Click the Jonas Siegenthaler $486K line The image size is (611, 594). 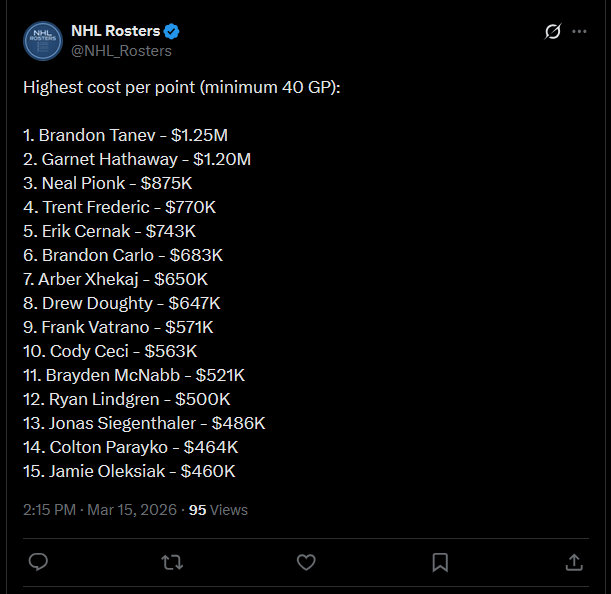click(x=144, y=423)
